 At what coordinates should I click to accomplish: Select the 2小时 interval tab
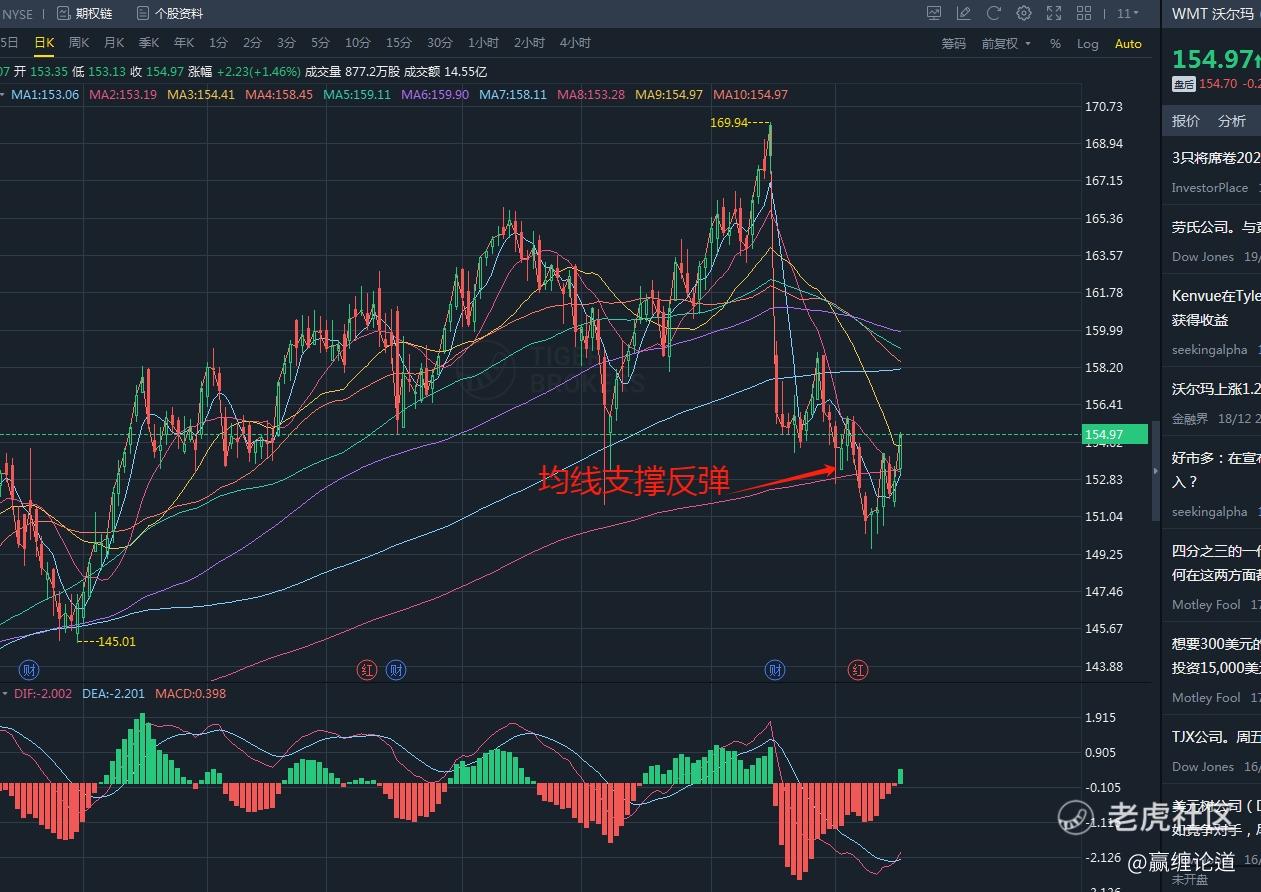click(529, 43)
